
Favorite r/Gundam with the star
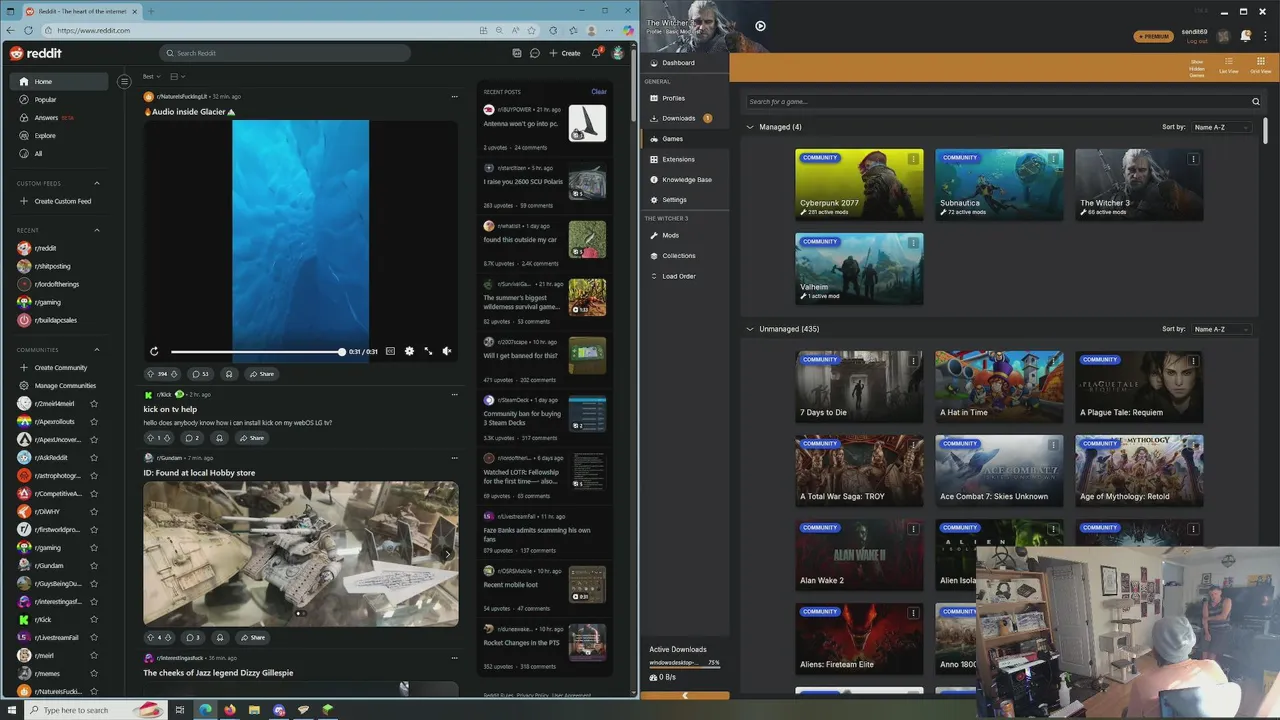[94, 566]
